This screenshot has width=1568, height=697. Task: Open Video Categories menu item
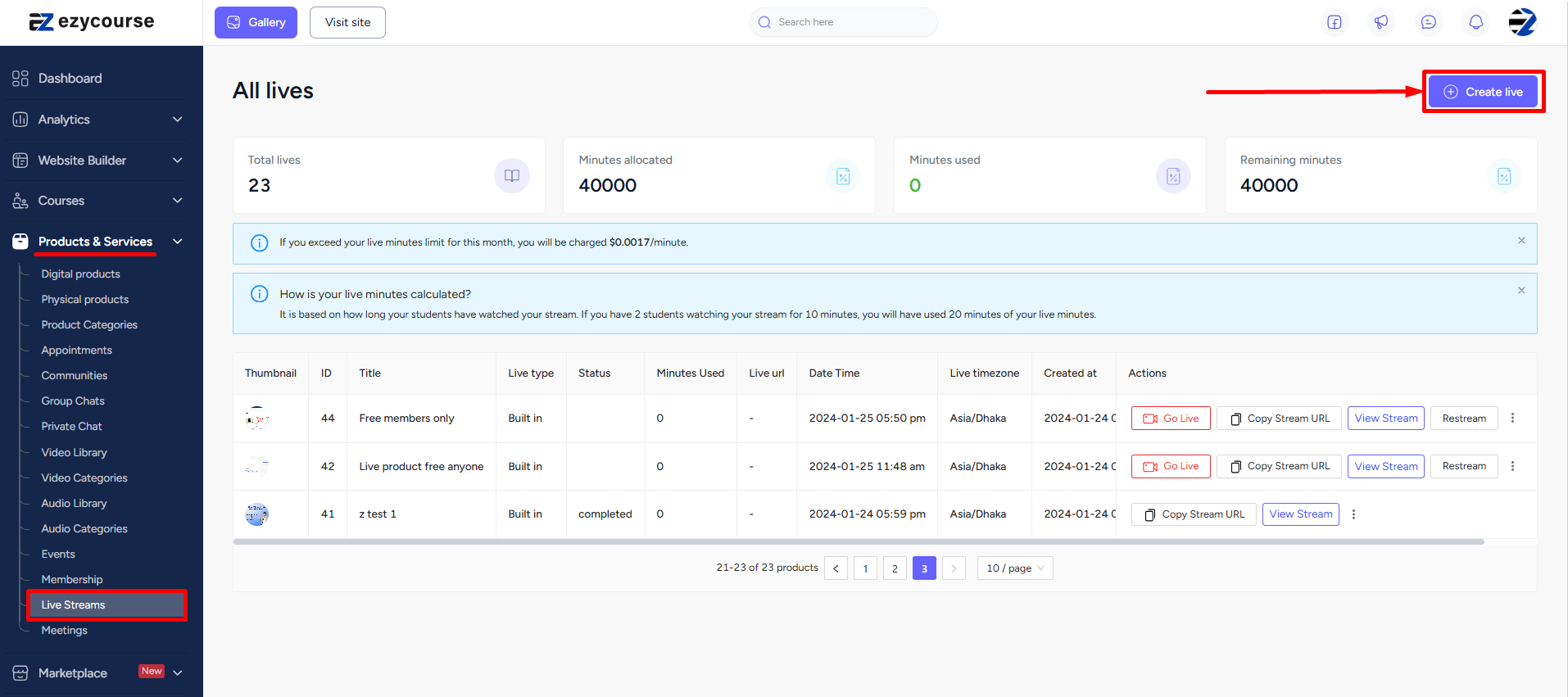[x=84, y=478]
